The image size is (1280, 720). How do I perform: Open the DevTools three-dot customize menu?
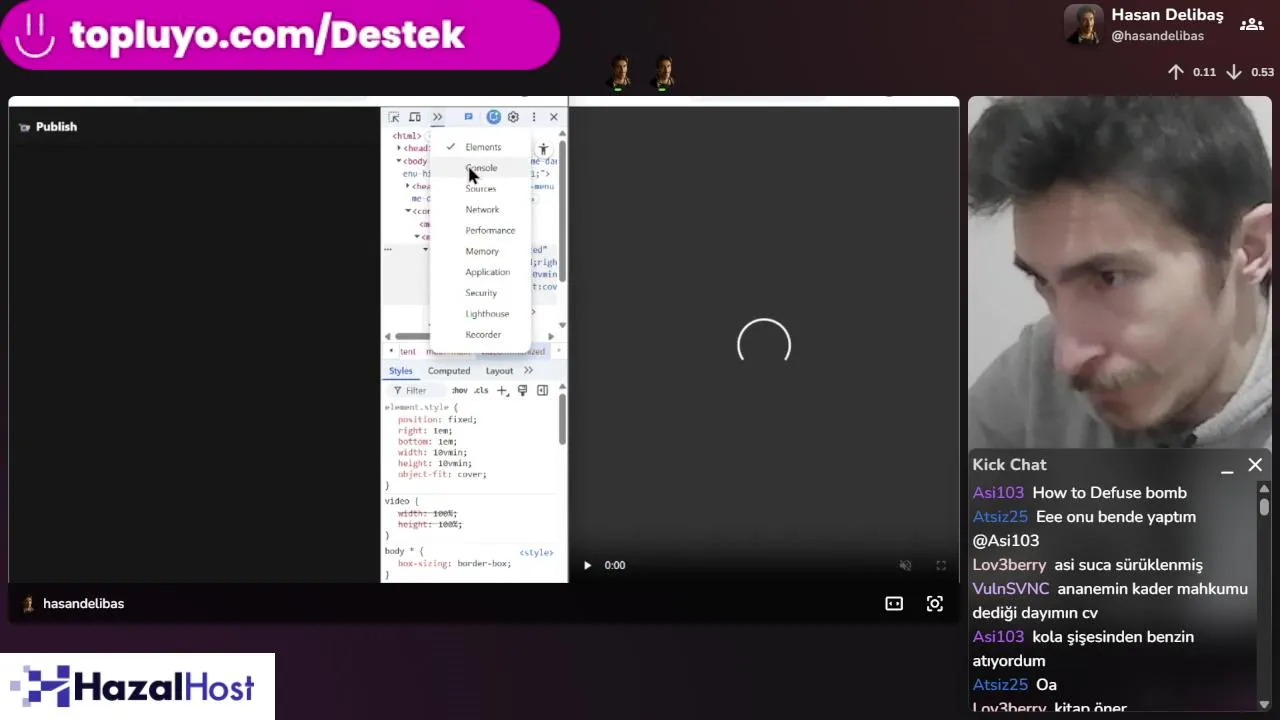(x=534, y=117)
